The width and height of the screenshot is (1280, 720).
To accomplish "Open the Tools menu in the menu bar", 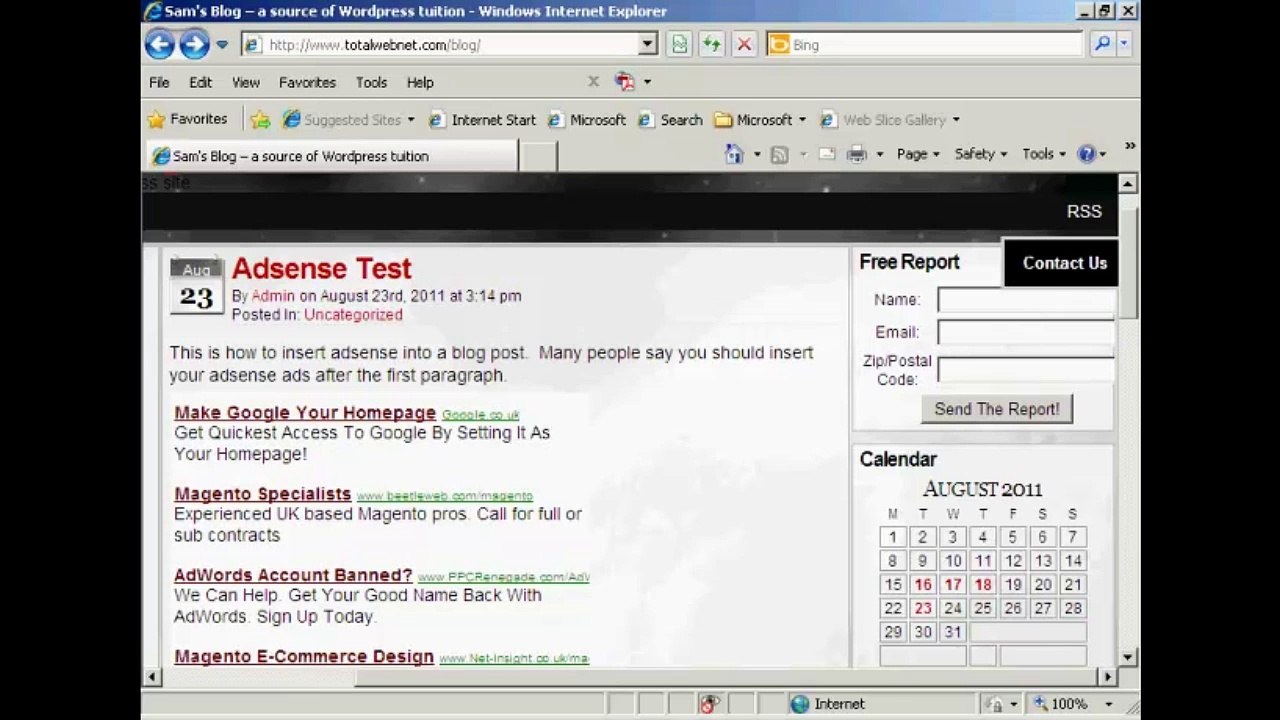I will click(x=371, y=82).
